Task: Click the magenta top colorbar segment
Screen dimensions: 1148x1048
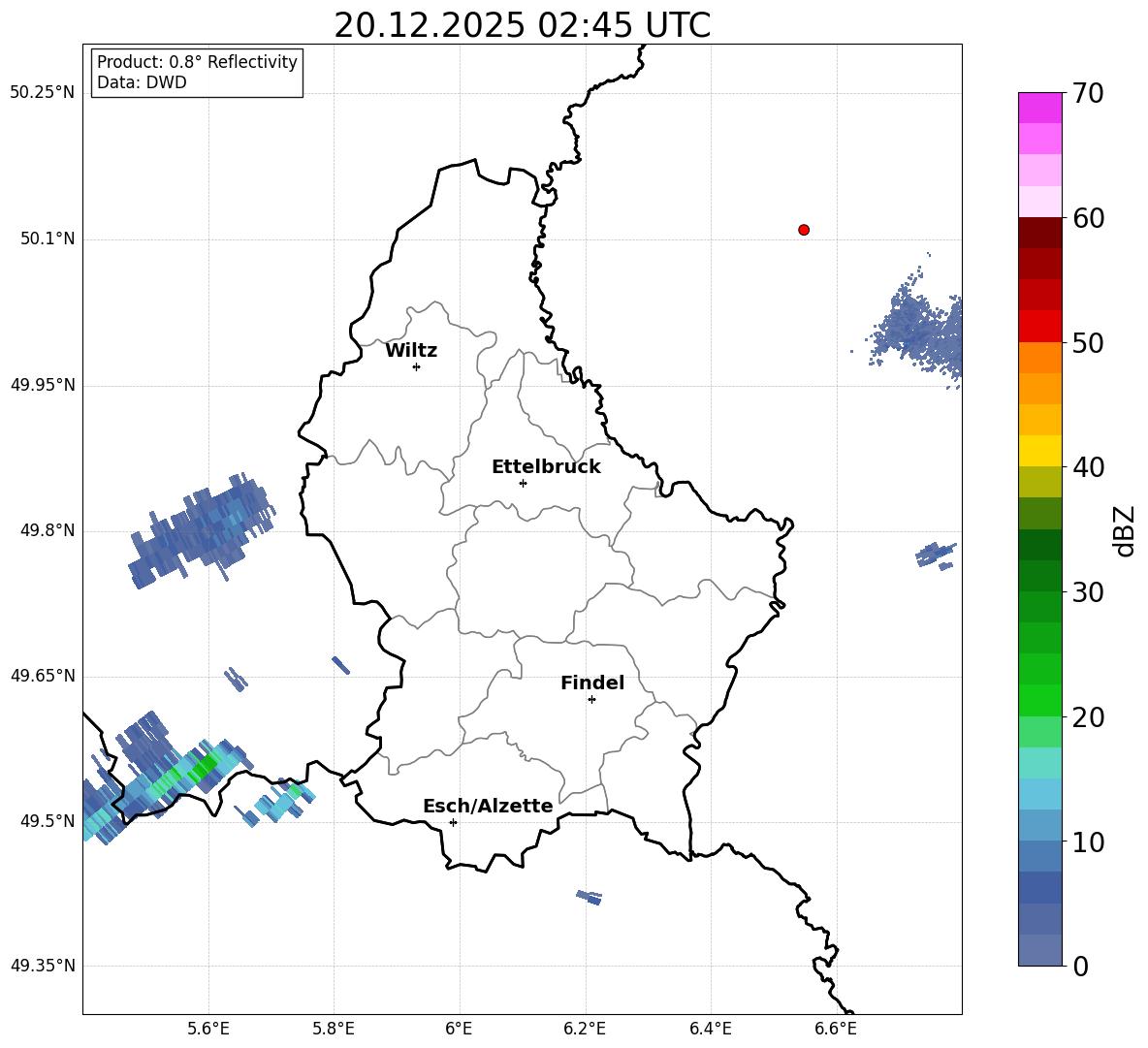Action: (1040, 108)
